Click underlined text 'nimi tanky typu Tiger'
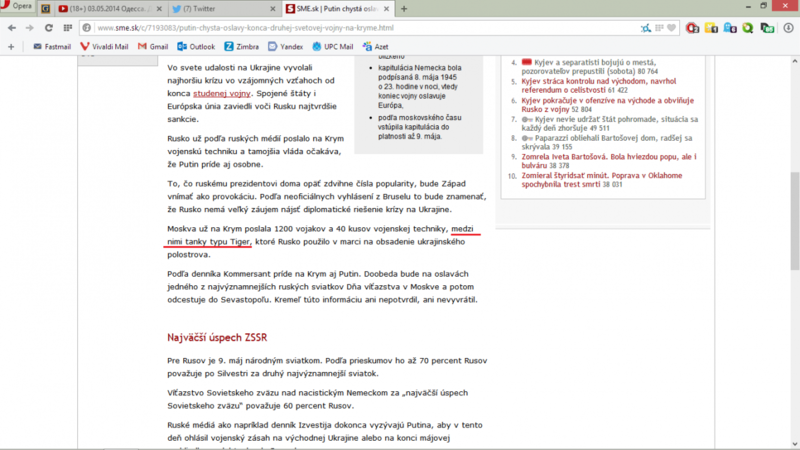This screenshot has height=450, width=800. point(209,241)
